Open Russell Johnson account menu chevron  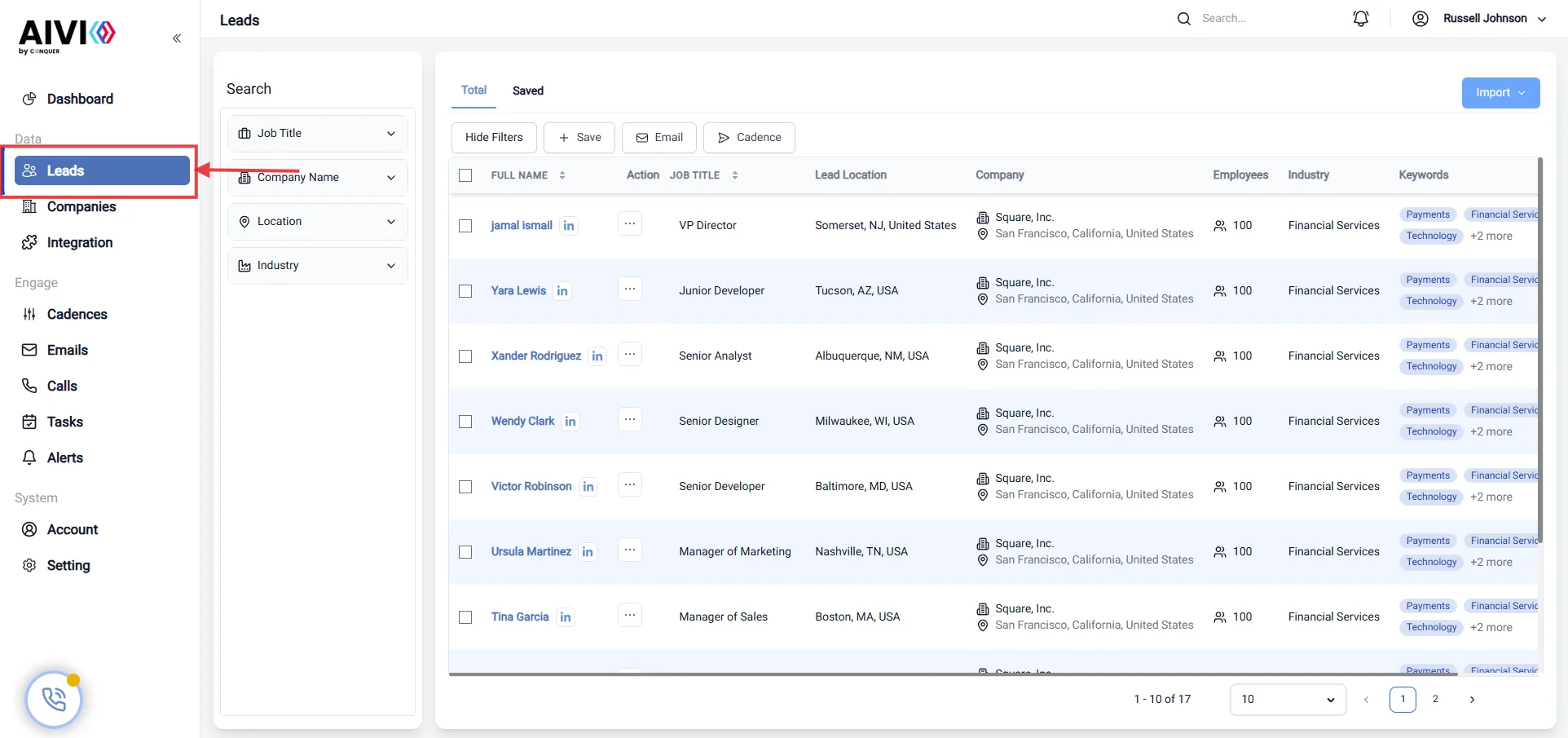pyautogui.click(x=1542, y=19)
